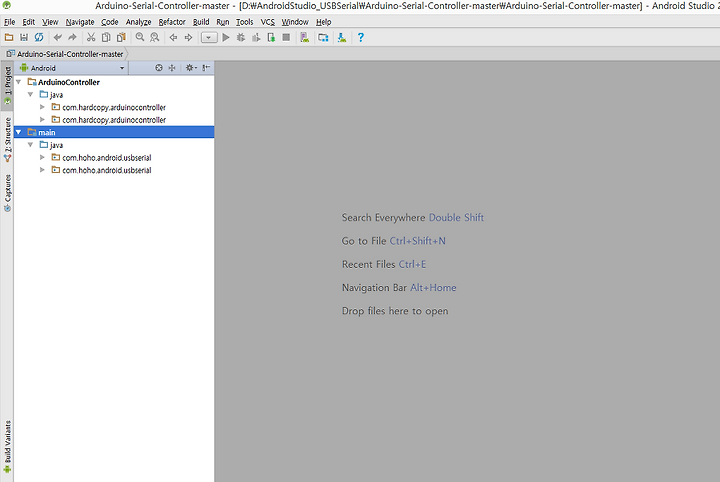Screen dimensions: 720x482
Task: Collapse the java folder under ArduinoController
Action: click(30, 95)
